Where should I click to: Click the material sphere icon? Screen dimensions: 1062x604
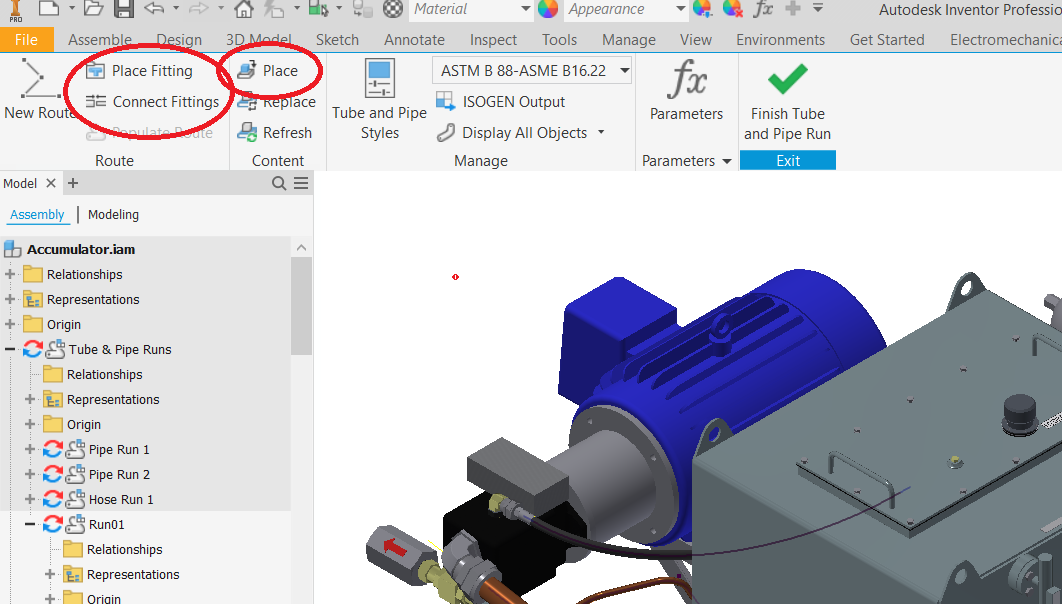tap(393, 9)
